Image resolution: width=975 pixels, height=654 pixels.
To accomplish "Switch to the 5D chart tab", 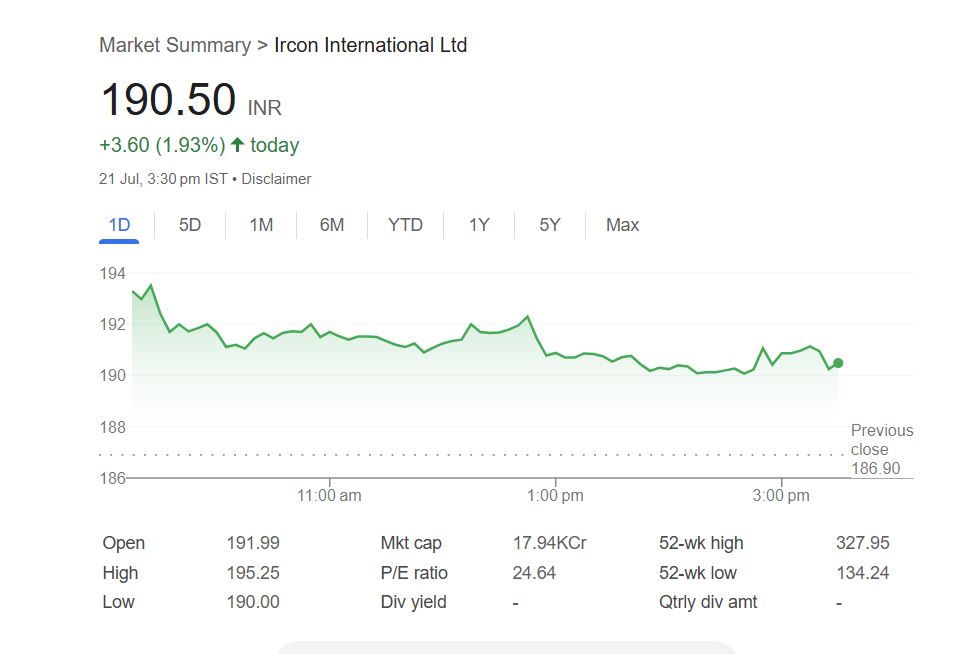I will [190, 225].
